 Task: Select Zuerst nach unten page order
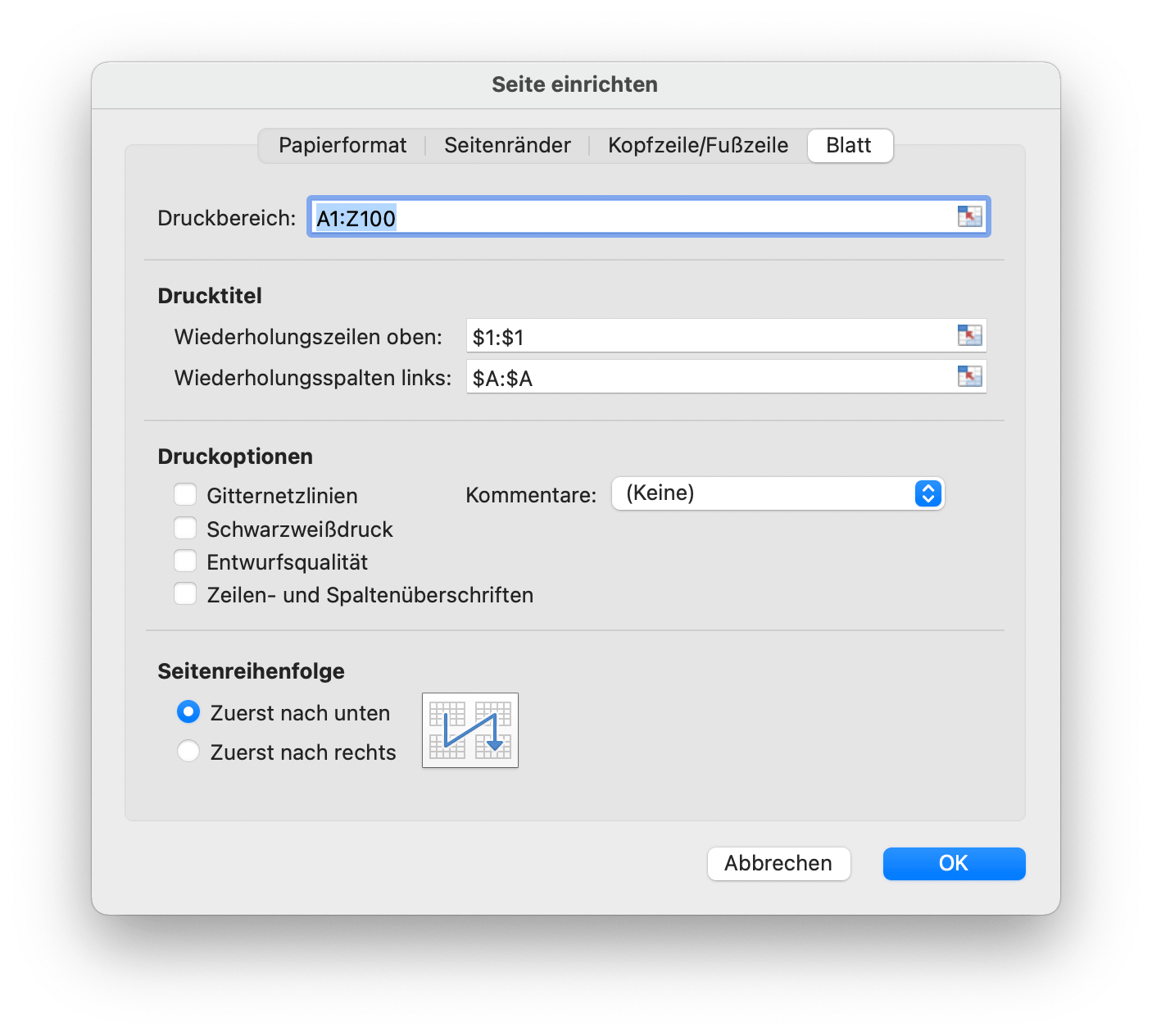point(188,712)
